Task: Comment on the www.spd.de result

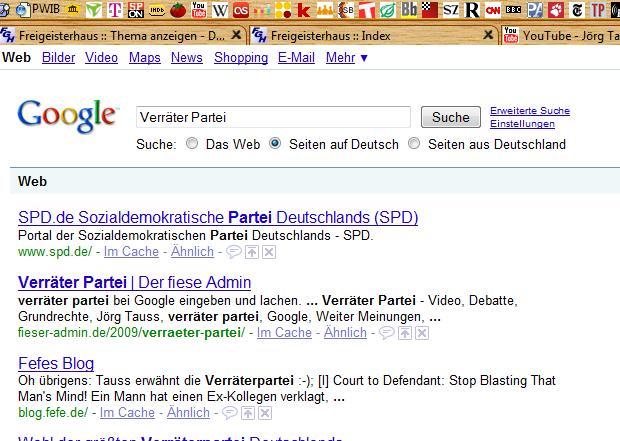Action: (233, 252)
